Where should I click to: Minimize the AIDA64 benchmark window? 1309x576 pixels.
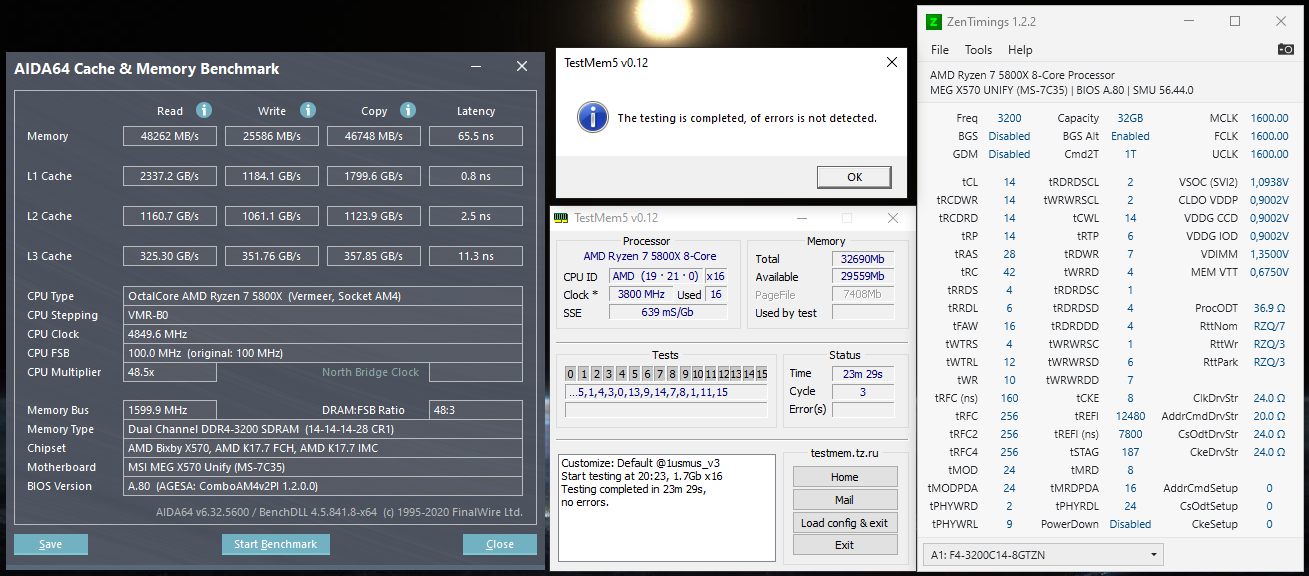pyautogui.click(x=476, y=67)
